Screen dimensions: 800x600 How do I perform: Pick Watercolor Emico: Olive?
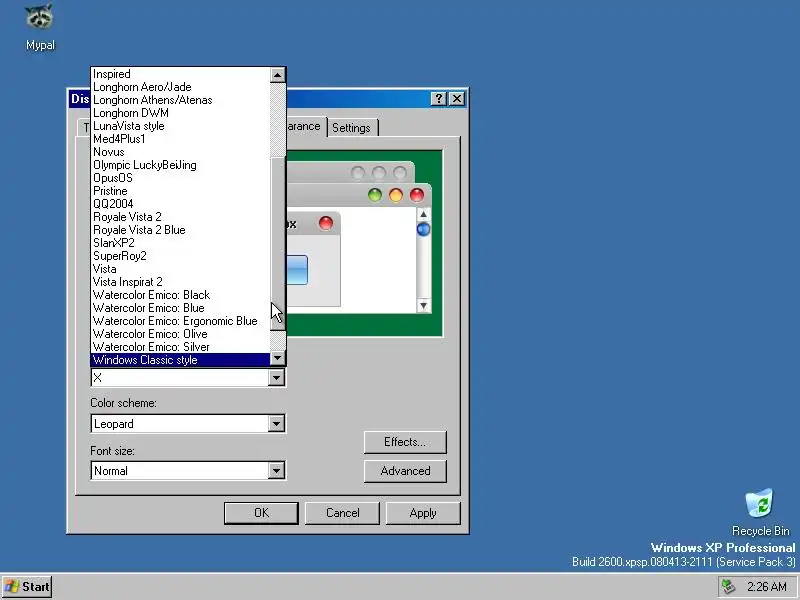pyautogui.click(x=181, y=334)
